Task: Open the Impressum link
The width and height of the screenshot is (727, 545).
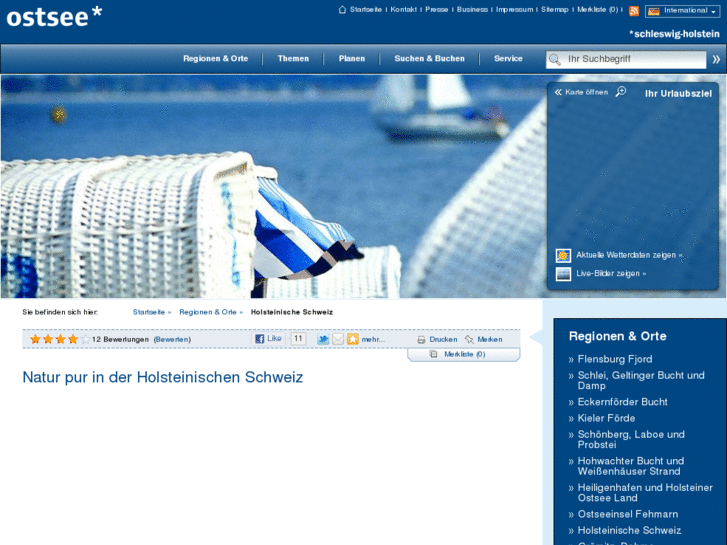Action: [515, 9]
